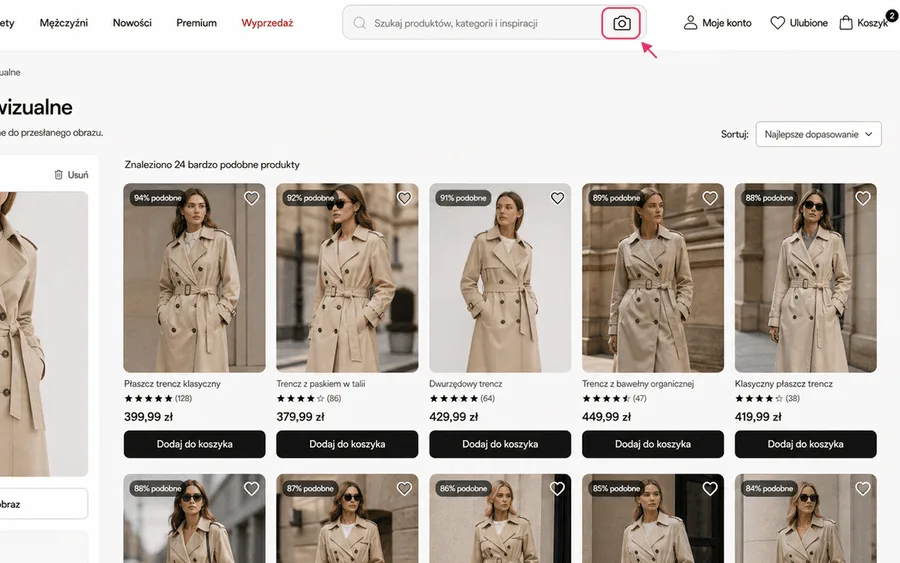This screenshot has width=900, height=563.
Task: Open the Mężczyźni navigation item
Action: pyautogui.click(x=64, y=23)
